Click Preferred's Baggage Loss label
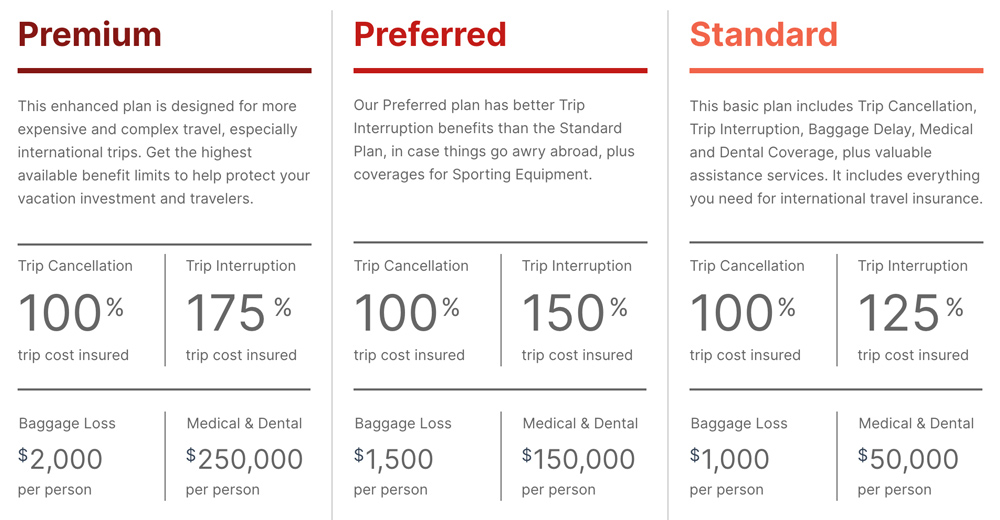This screenshot has height=520, width=1000. tap(403, 424)
